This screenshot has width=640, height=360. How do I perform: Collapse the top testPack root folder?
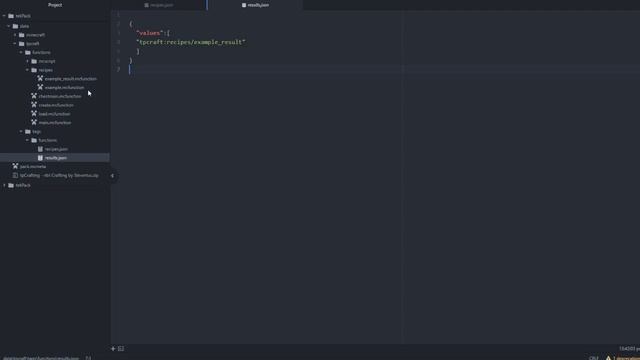tap(4, 16)
